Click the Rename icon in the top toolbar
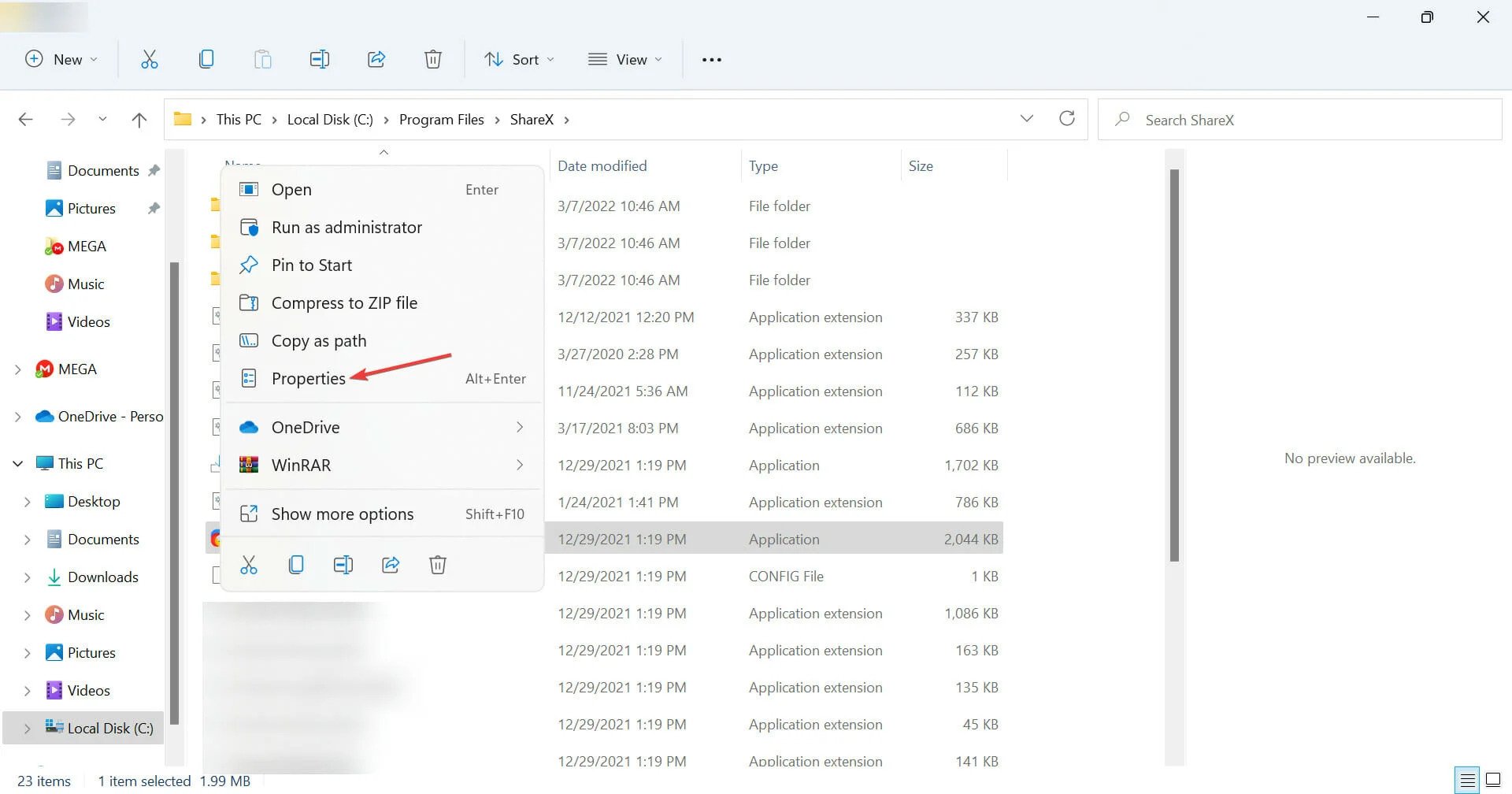 pos(319,59)
